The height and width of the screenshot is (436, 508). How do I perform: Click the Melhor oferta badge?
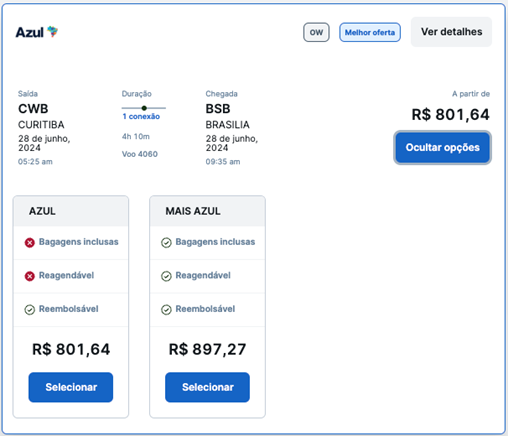coord(370,32)
